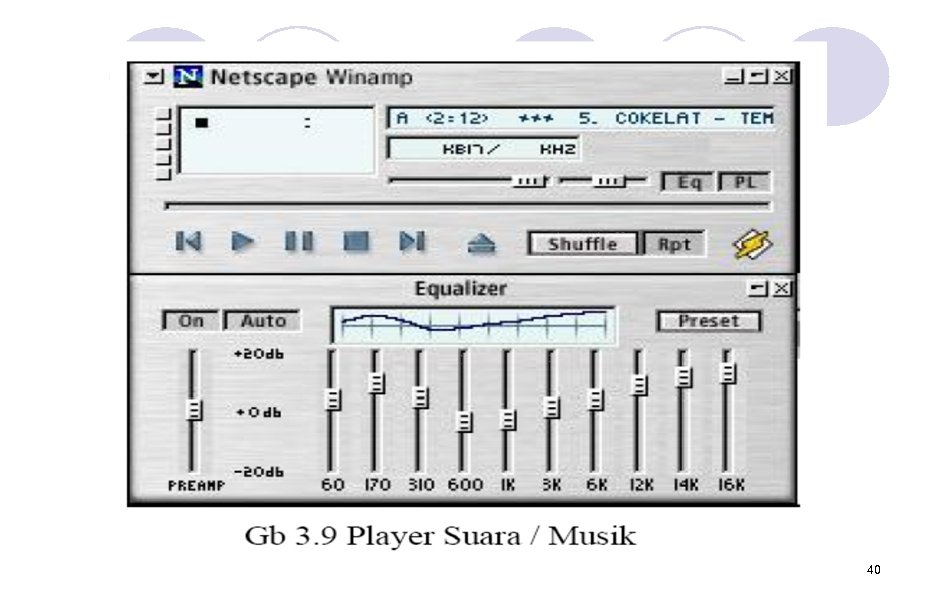Switch the equalizer On button
The image size is (936, 612).
tap(190, 321)
